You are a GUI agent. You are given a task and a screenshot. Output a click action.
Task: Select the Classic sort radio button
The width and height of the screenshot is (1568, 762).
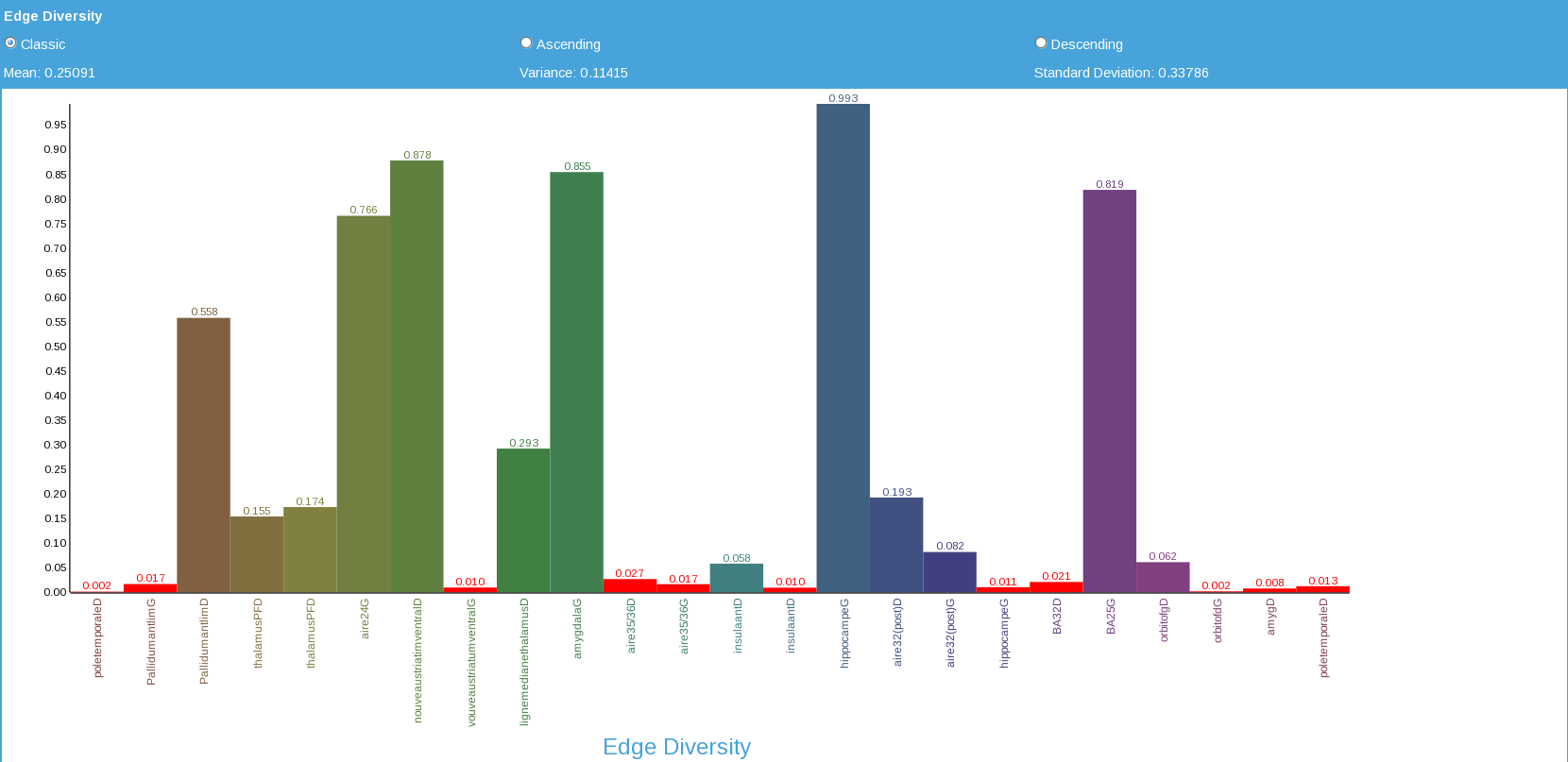tap(10, 43)
